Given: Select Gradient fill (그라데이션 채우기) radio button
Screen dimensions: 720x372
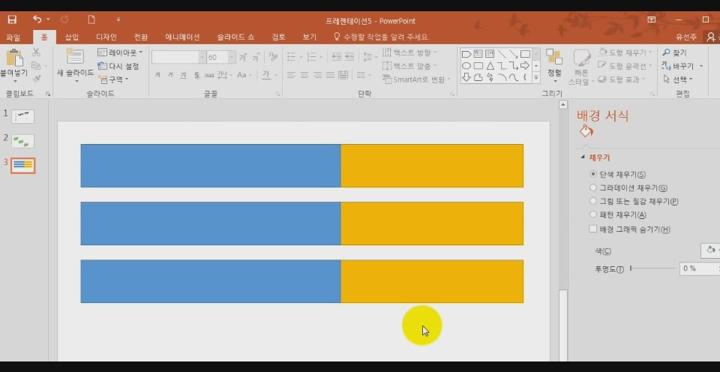Looking at the screenshot, I should (593, 188).
